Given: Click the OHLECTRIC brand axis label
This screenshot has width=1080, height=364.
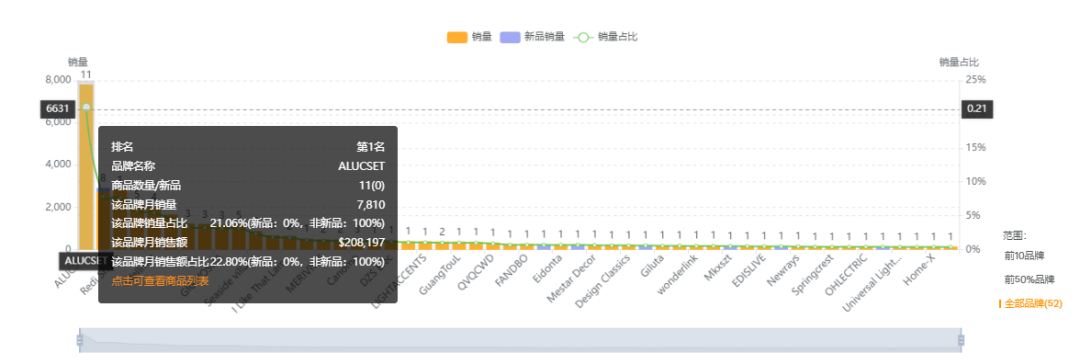Looking at the screenshot, I should [845, 274].
